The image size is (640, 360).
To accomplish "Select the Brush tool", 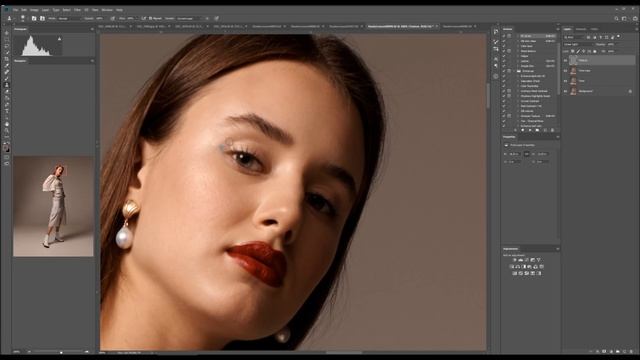I will [x=7, y=78].
